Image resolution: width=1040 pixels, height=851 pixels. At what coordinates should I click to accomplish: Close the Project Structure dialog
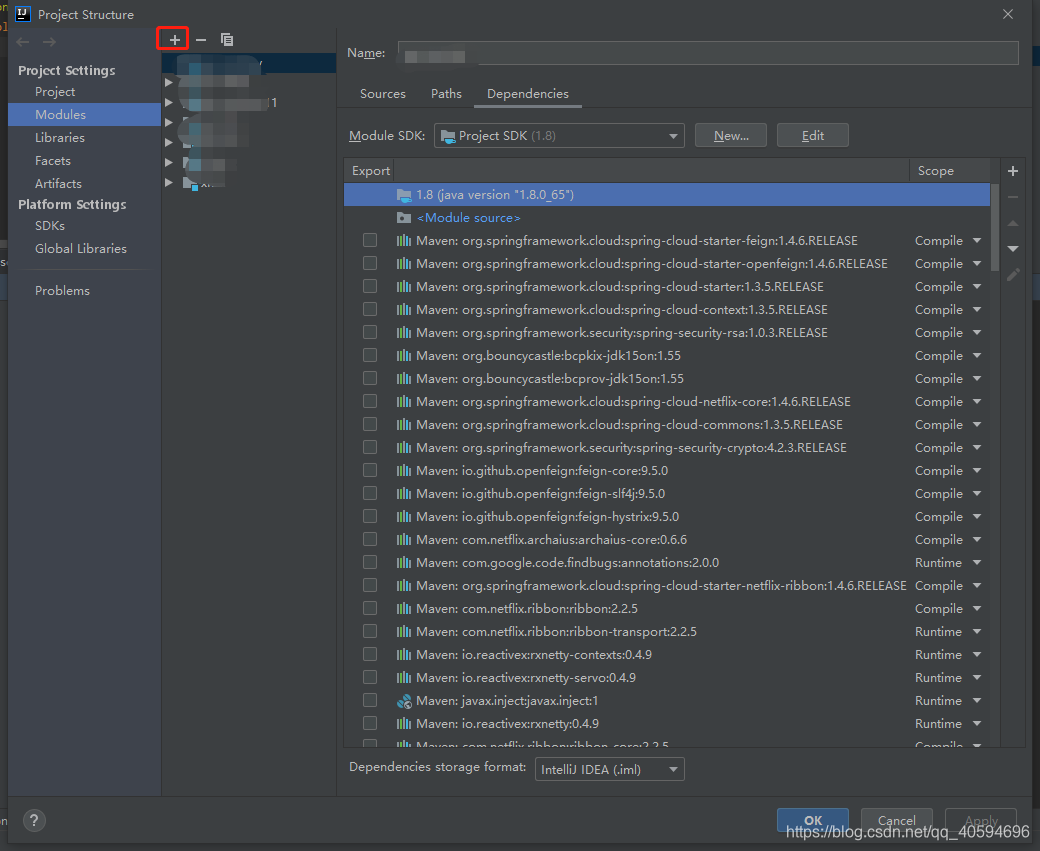click(1008, 14)
